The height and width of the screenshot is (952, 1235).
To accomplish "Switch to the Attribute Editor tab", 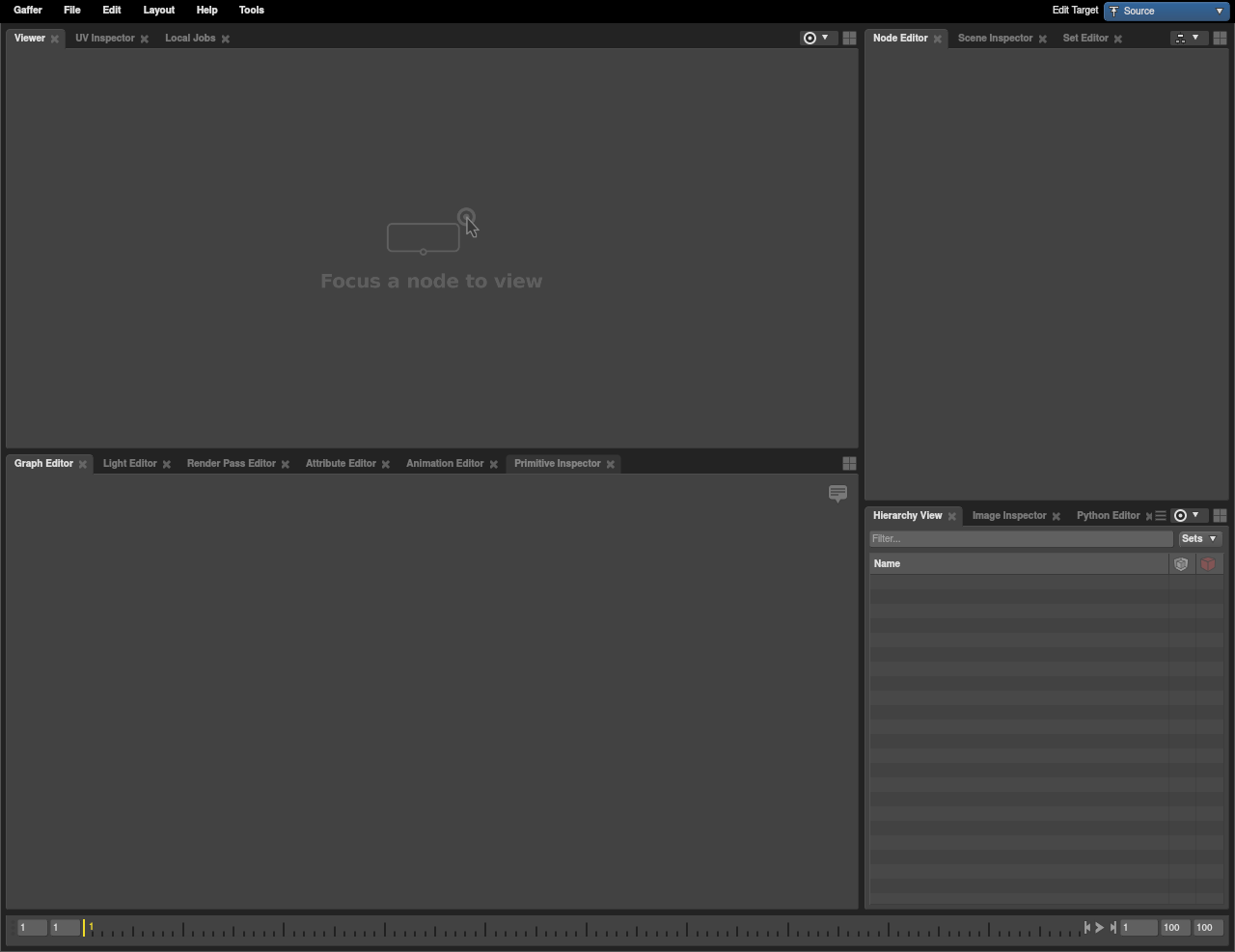I will tap(341, 463).
